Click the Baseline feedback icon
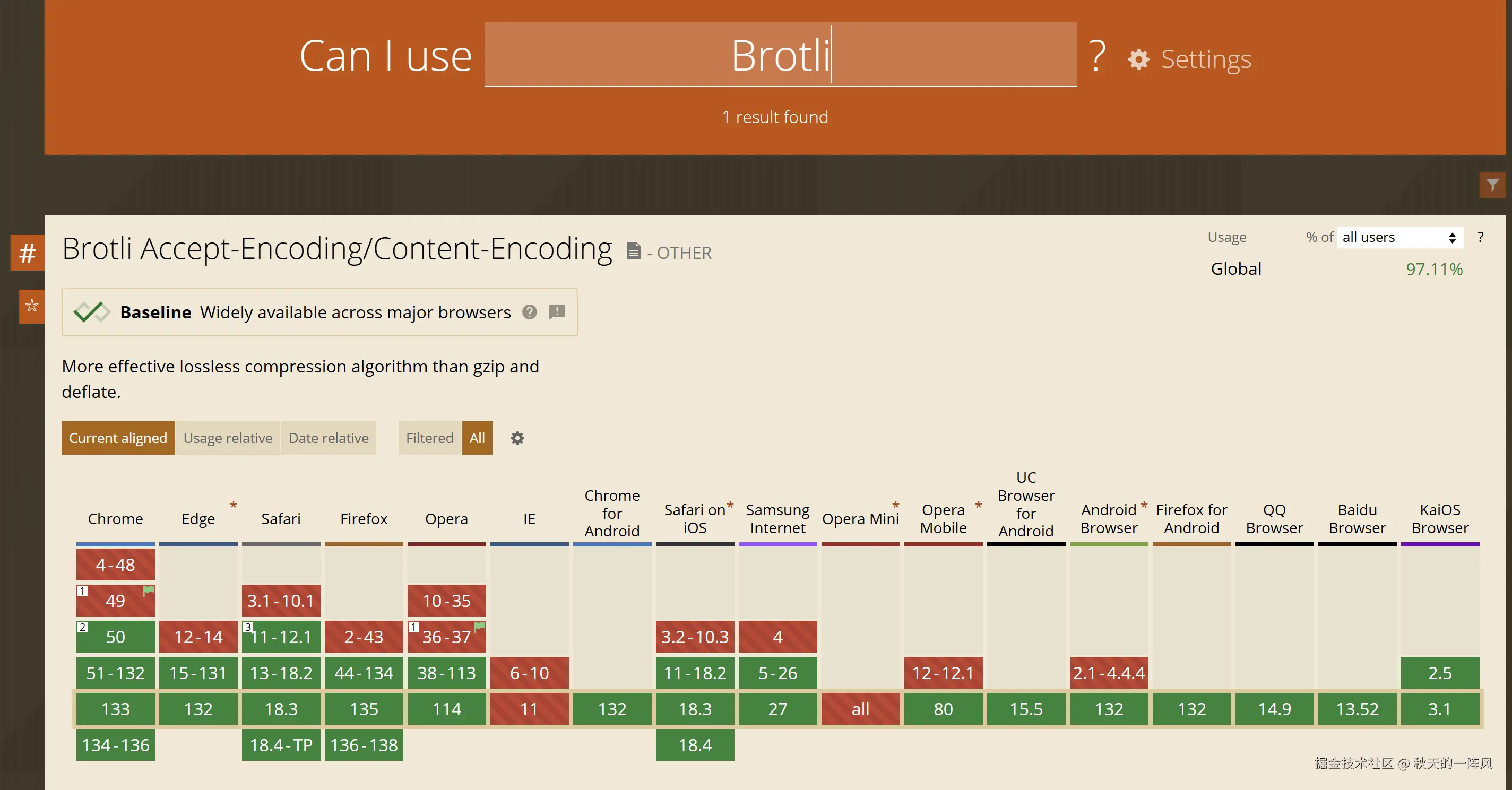Screen dimensions: 1512x790 coord(557,311)
